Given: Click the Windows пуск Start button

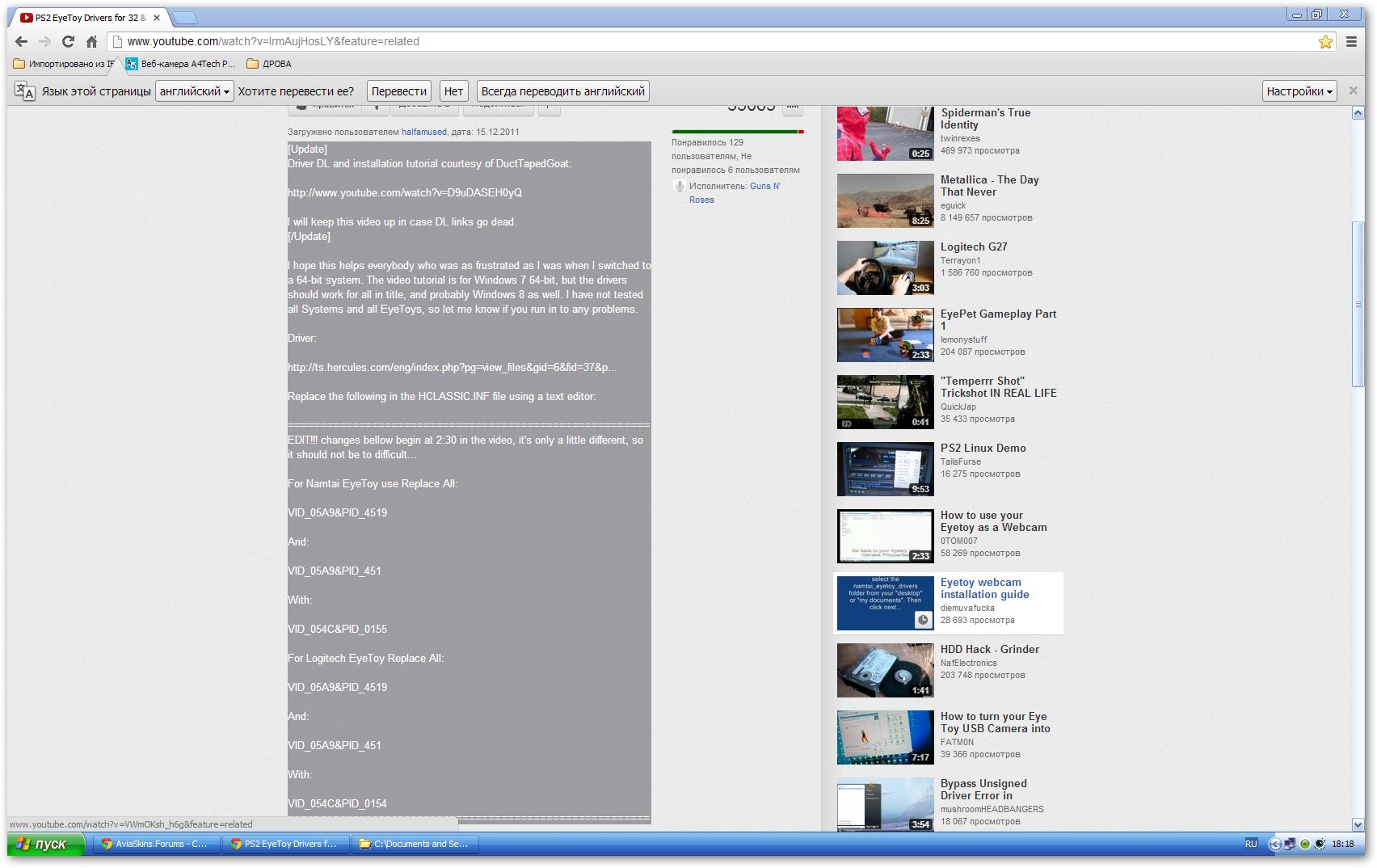Looking at the screenshot, I should [46, 844].
